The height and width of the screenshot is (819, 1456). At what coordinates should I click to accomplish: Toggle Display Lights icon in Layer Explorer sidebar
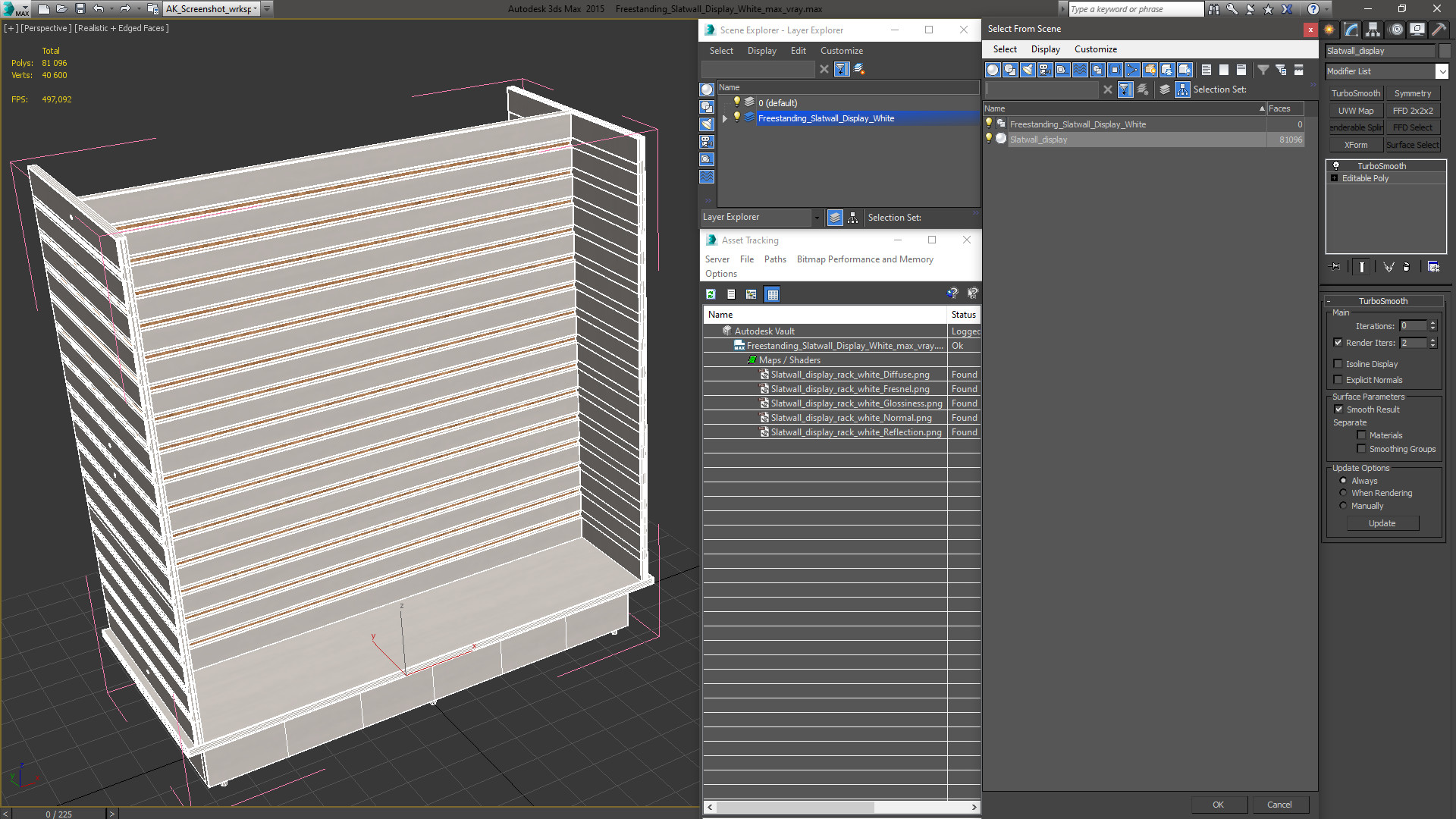(707, 124)
